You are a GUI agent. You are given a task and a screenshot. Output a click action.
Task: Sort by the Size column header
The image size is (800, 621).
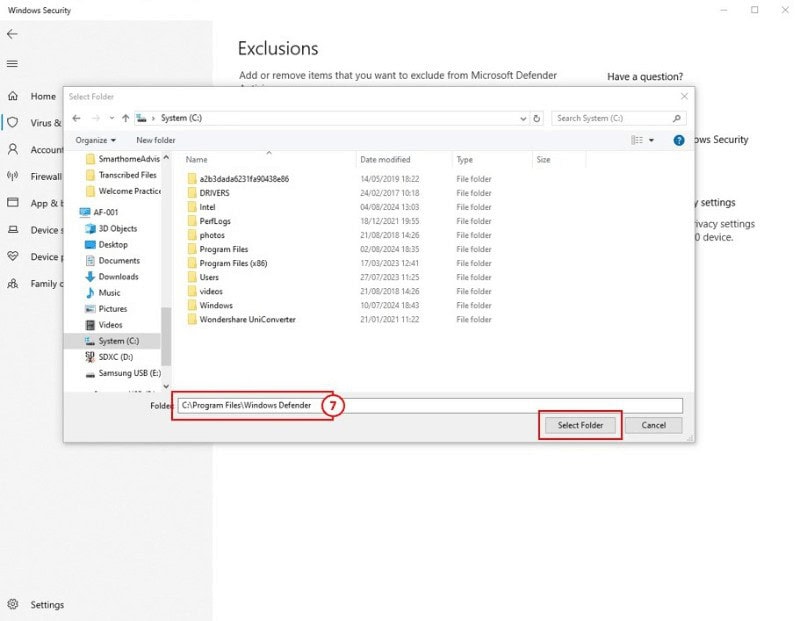(543, 160)
